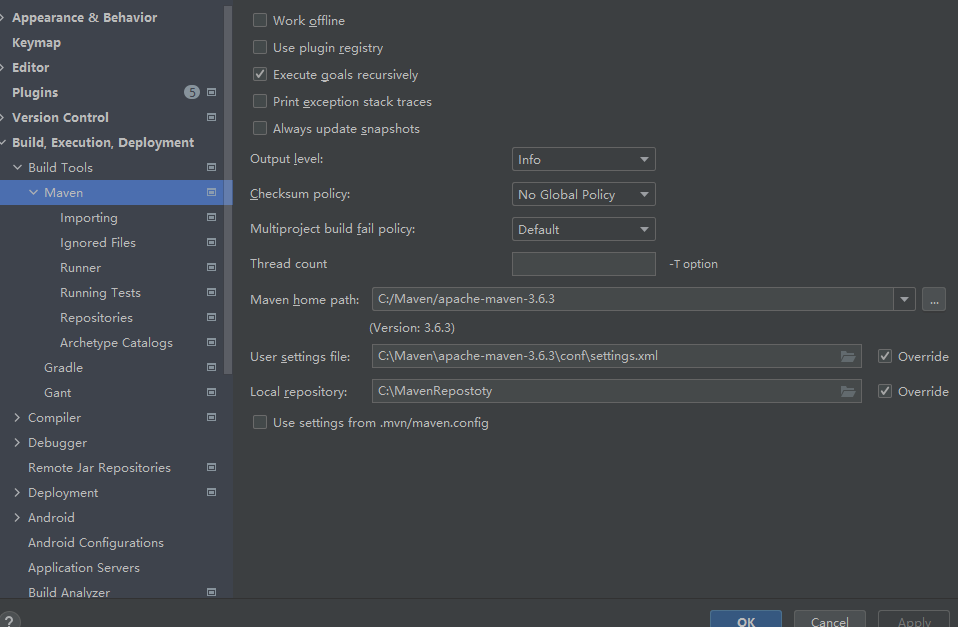
Task: Open the Checksum policy dropdown
Action: click(x=583, y=194)
